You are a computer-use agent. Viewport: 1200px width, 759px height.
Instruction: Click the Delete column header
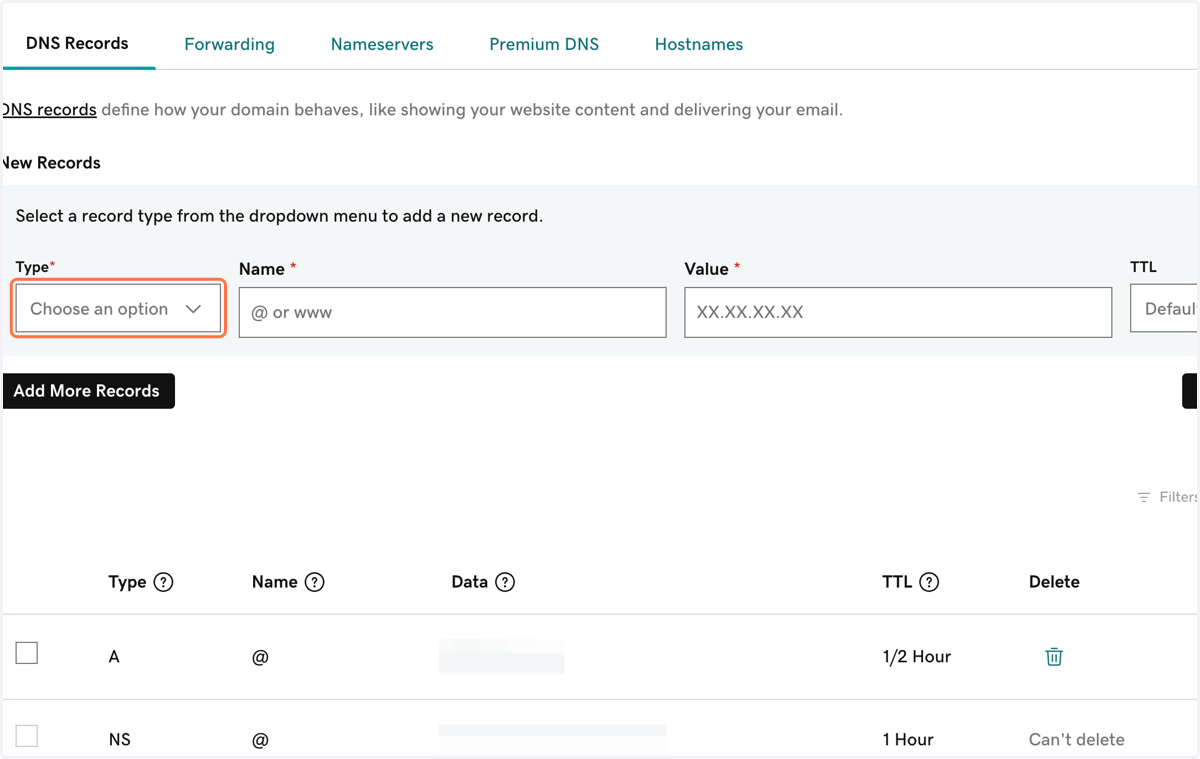click(x=1054, y=582)
